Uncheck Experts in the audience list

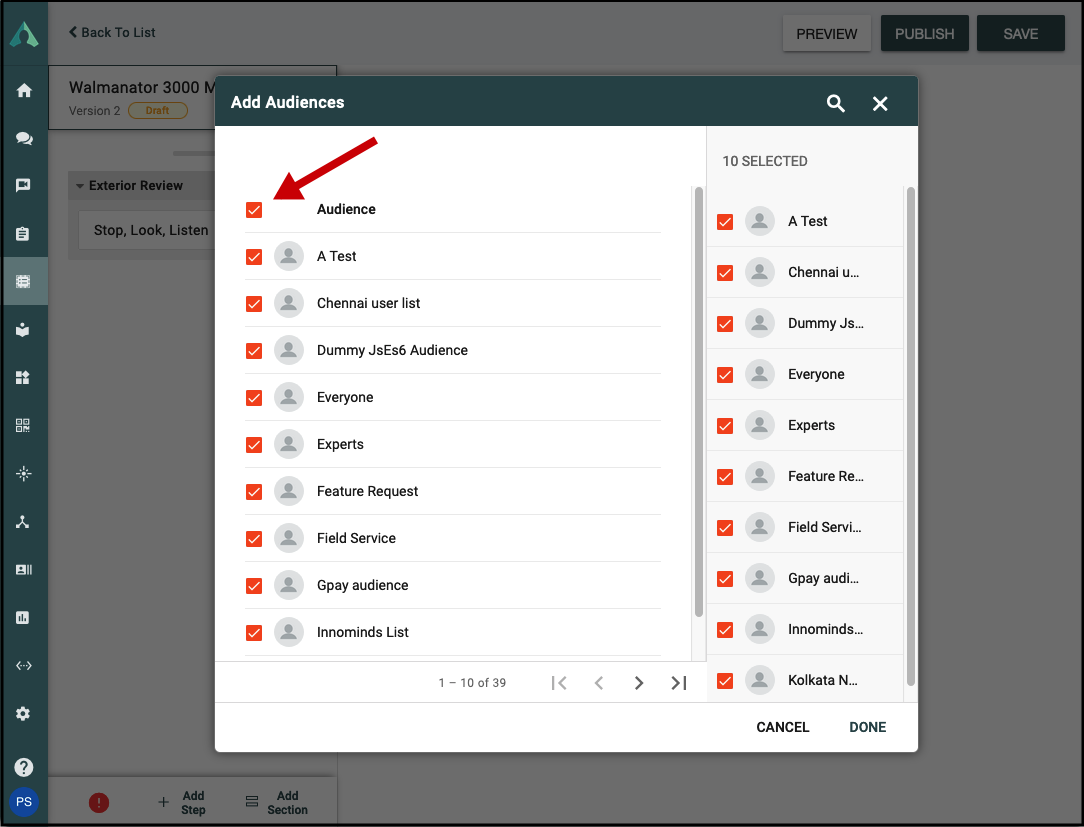pos(254,445)
